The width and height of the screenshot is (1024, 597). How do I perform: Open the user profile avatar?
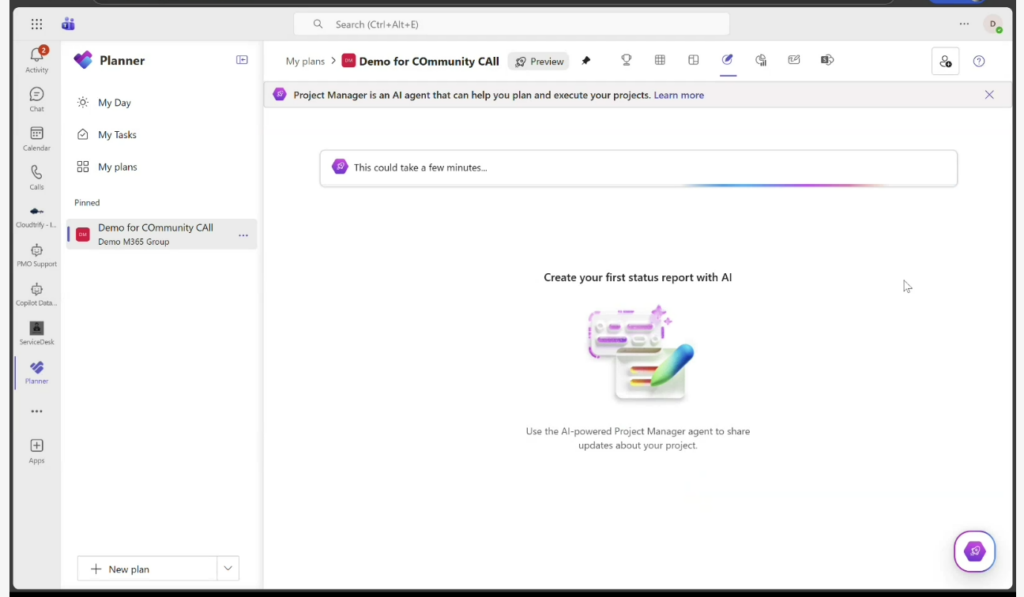[x=993, y=25]
